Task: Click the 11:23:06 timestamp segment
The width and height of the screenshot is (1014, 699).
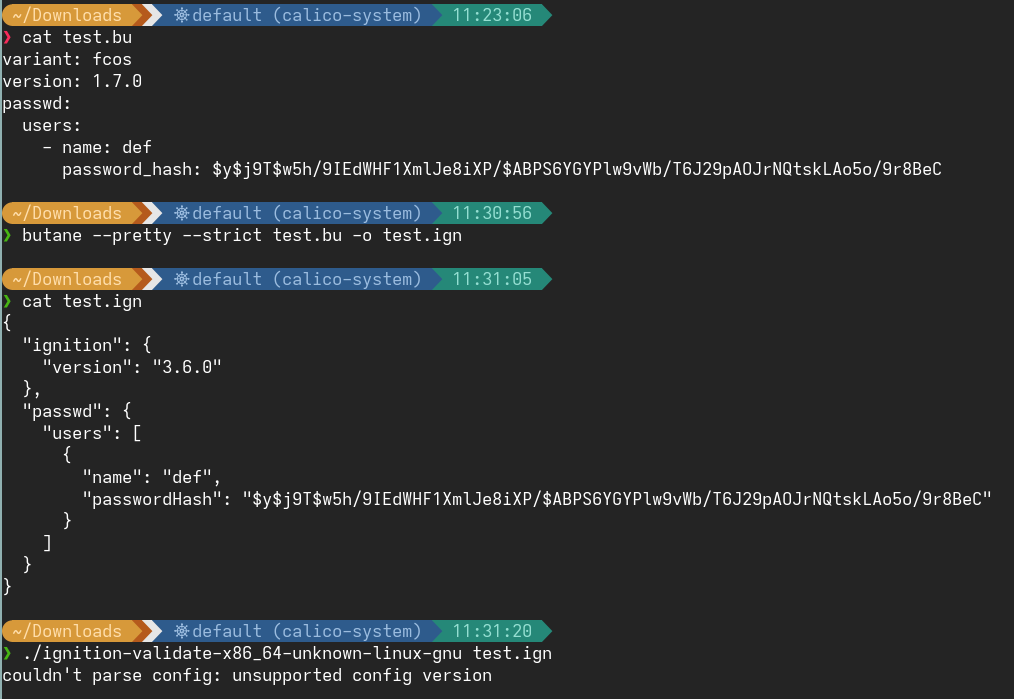Action: click(x=492, y=15)
